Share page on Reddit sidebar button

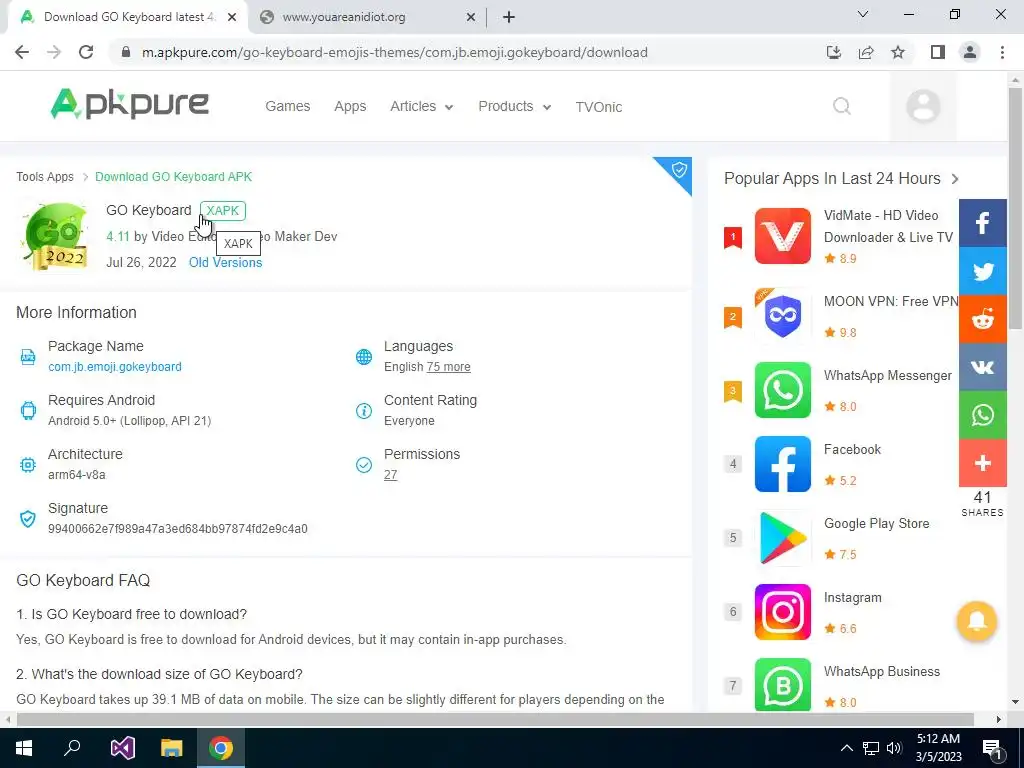point(982,319)
